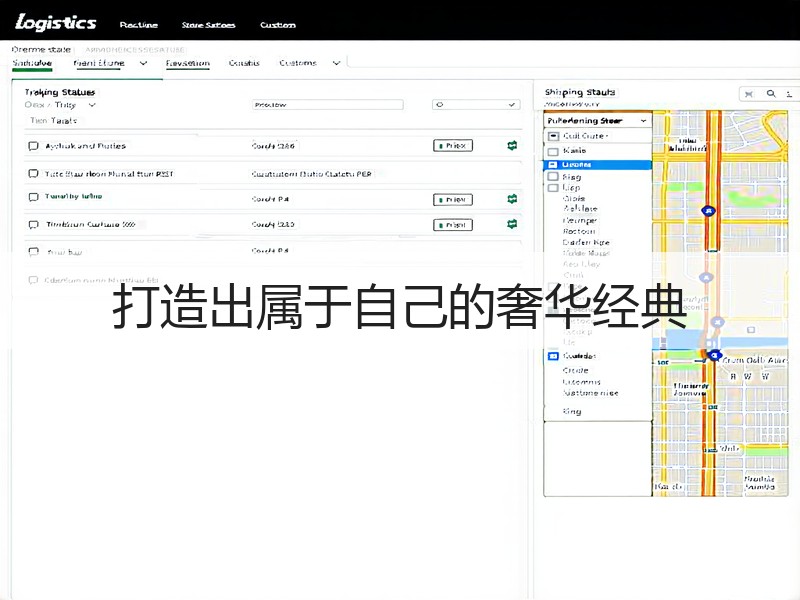Toggle the Cult Crate checkbox atop the list
Viewport: 800px width, 600px height.
coord(554,136)
